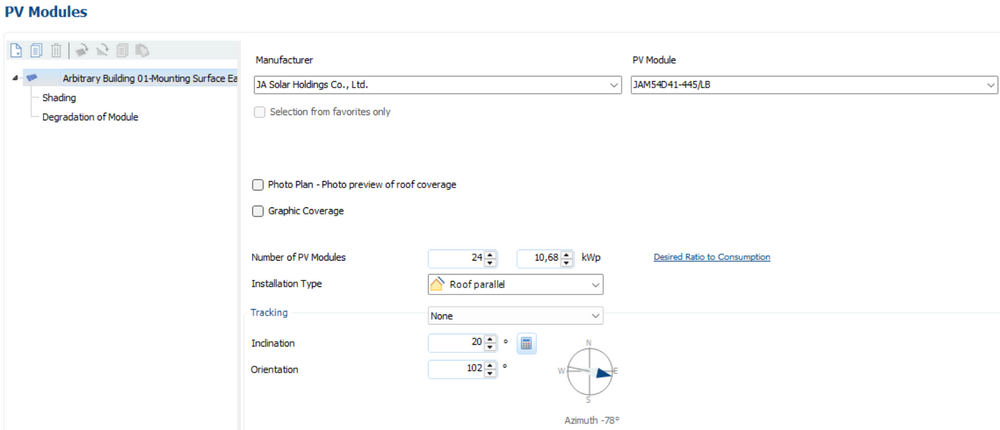
Task: Tick the Graphic Coverage checkbox
Action: click(259, 211)
